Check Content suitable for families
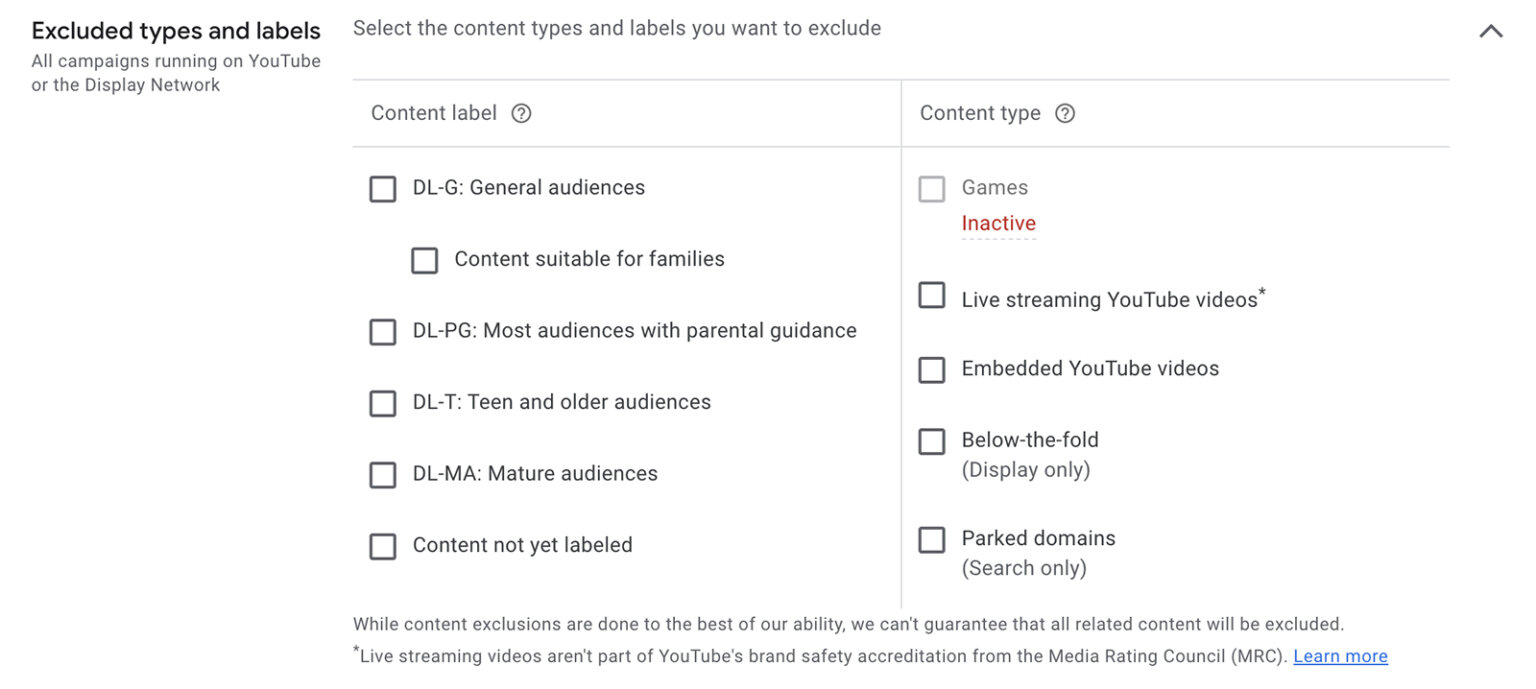Screen dimensions: 1536x689 [425, 260]
